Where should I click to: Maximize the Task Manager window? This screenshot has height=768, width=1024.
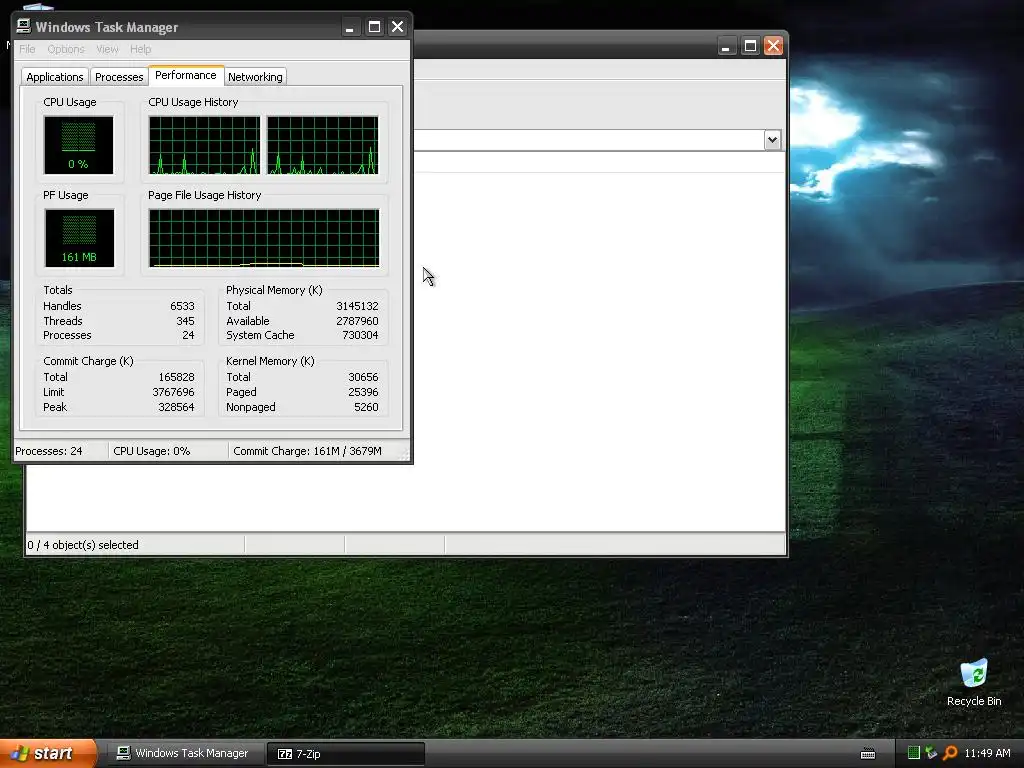[374, 27]
